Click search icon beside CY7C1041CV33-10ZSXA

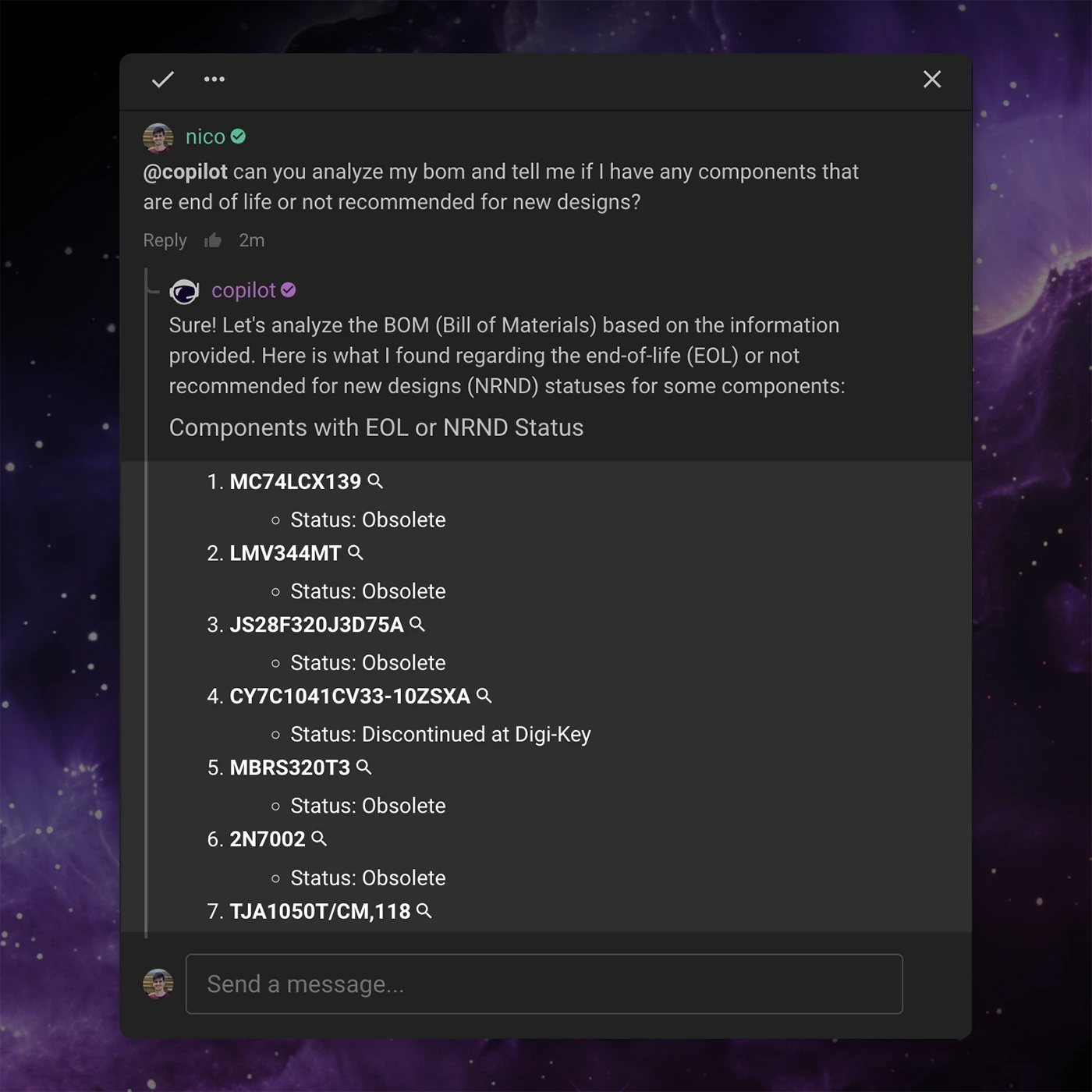coord(484,695)
